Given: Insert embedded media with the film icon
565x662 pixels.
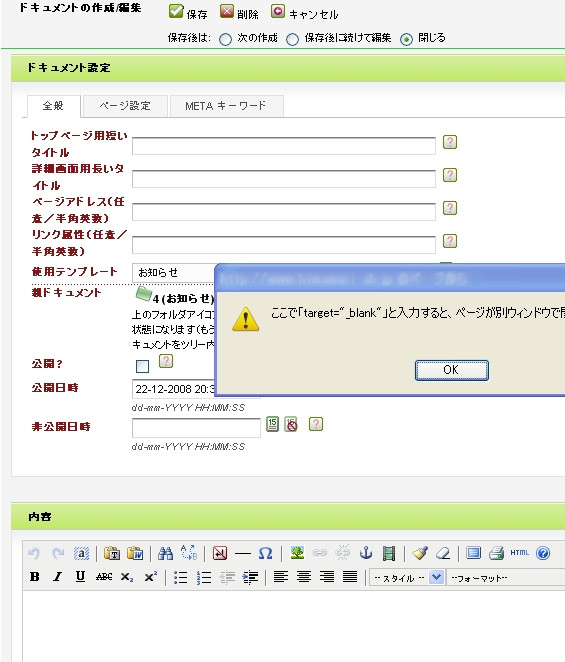Looking at the screenshot, I should [x=389, y=553].
